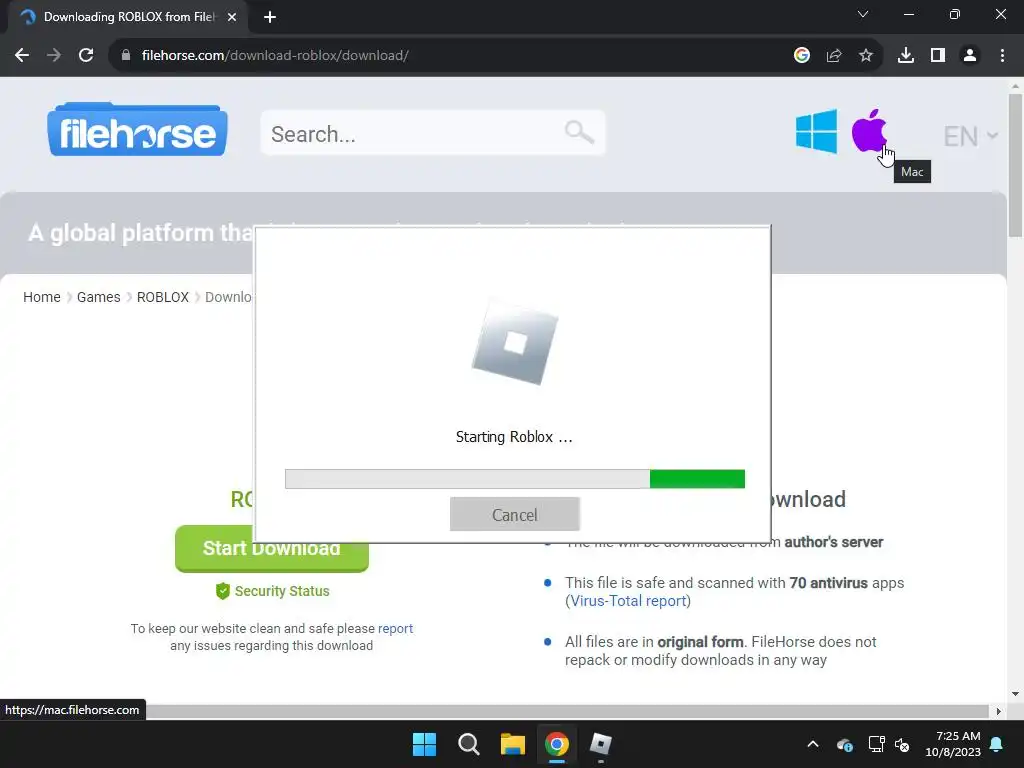Close the Downloading ROBLOX tab
Screen dimensions: 1024x768
click(232, 17)
